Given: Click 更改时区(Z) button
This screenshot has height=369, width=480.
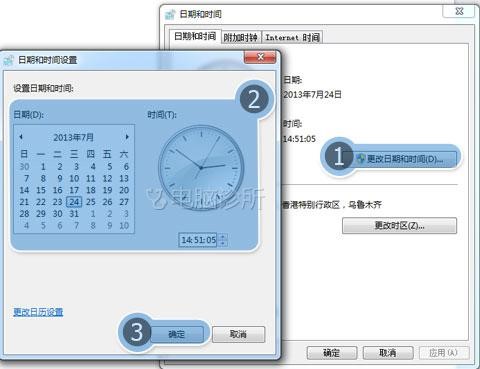Looking at the screenshot, I should pyautogui.click(x=399, y=226).
